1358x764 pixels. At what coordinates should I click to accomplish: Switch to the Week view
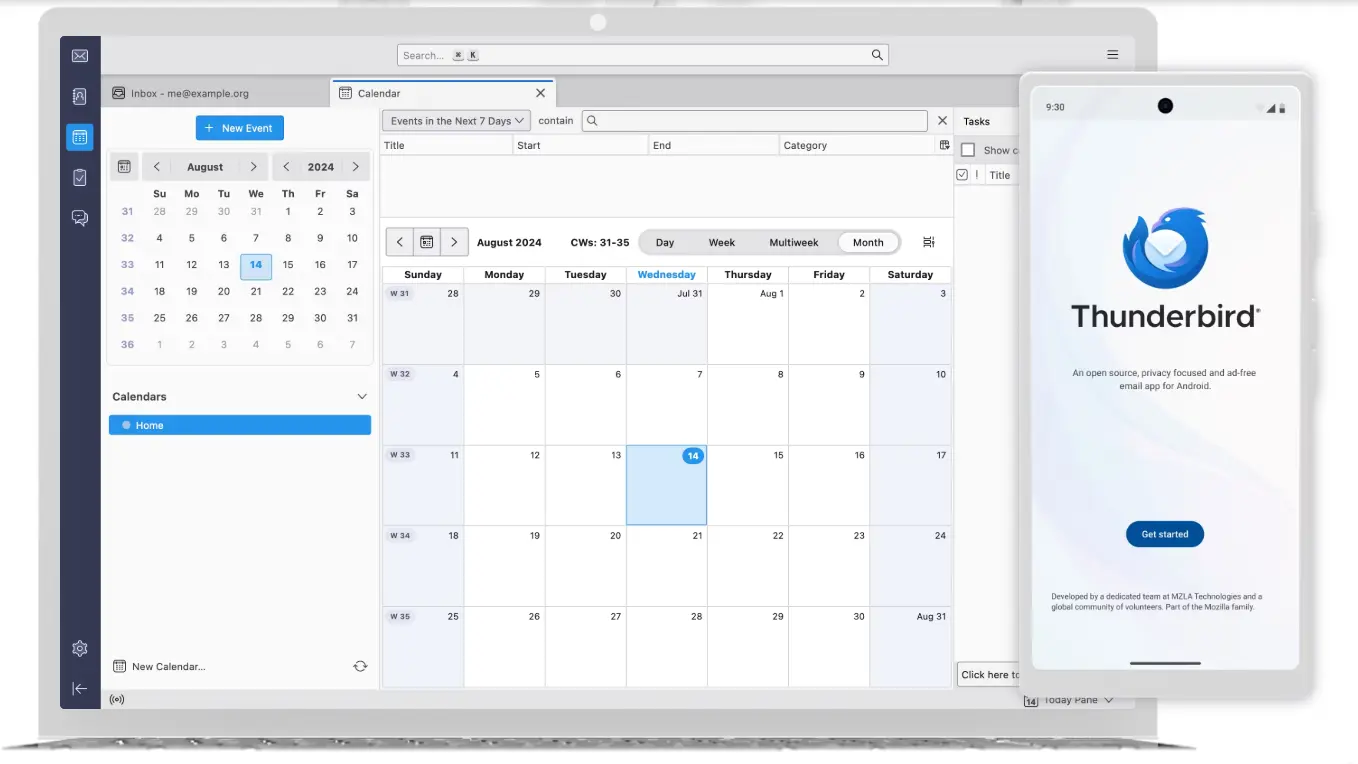pyautogui.click(x=721, y=242)
